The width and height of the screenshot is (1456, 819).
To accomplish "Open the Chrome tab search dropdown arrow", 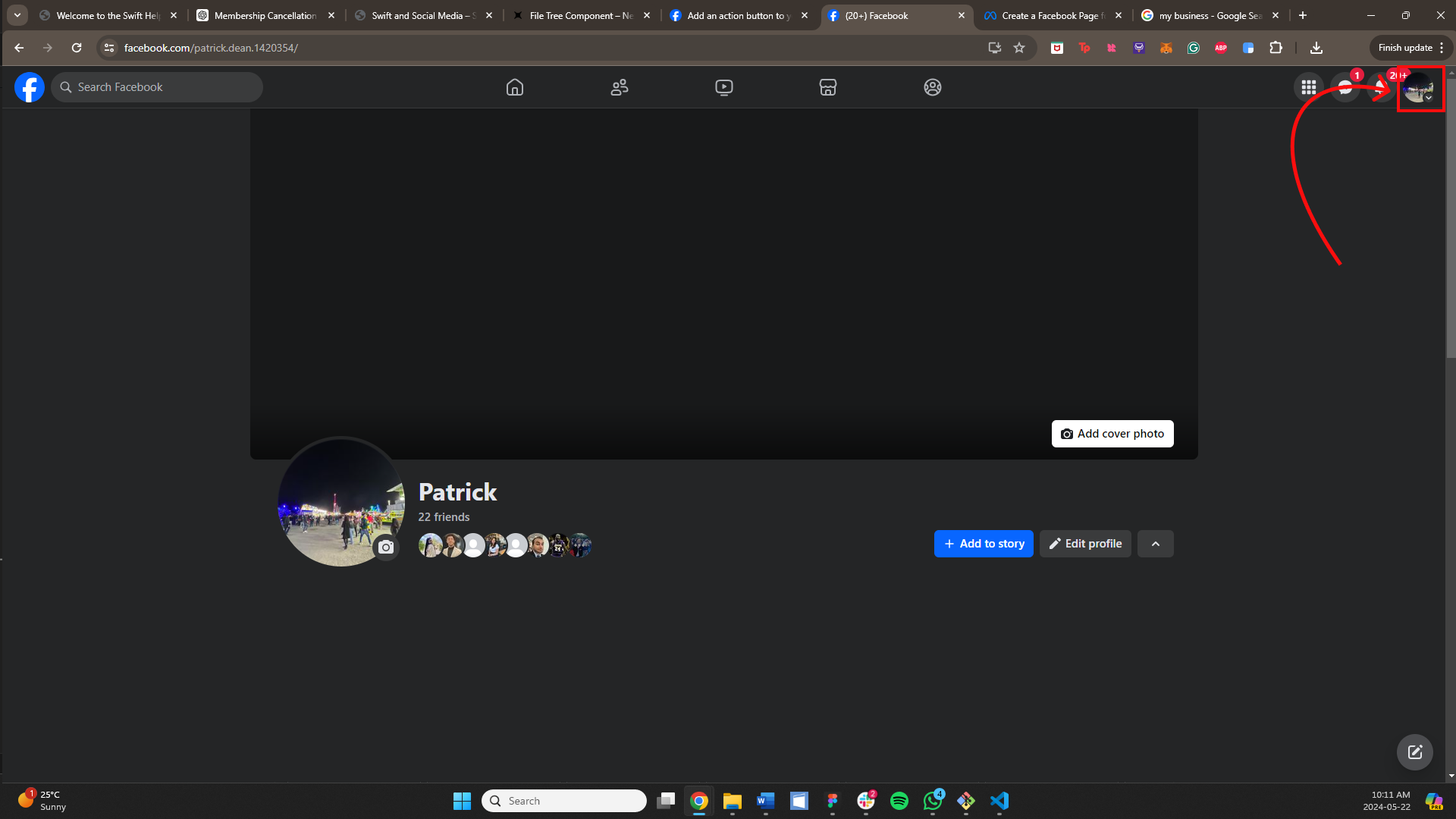I will [17, 15].
